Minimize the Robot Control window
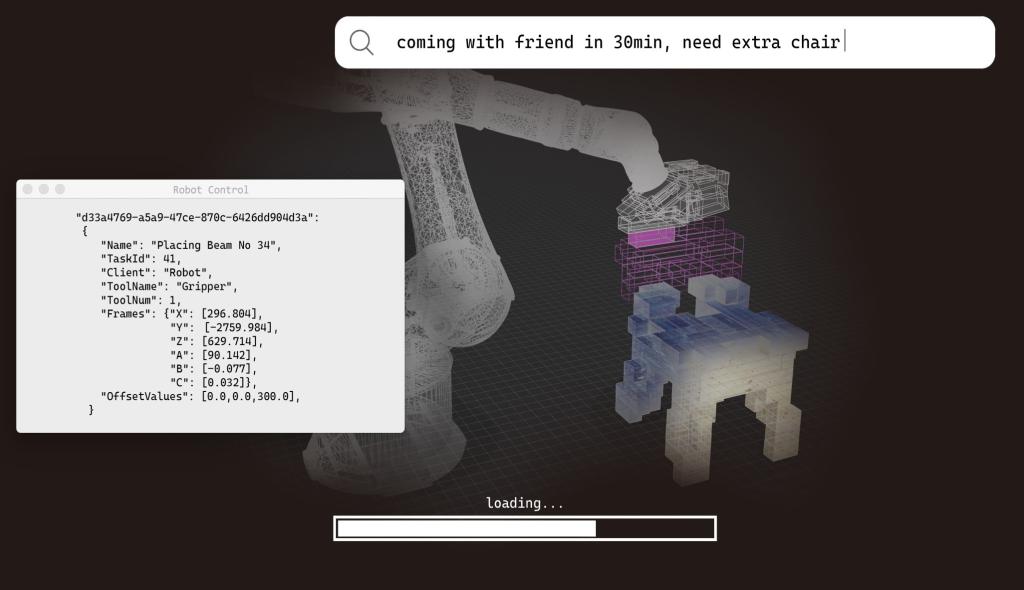 click(x=44, y=189)
